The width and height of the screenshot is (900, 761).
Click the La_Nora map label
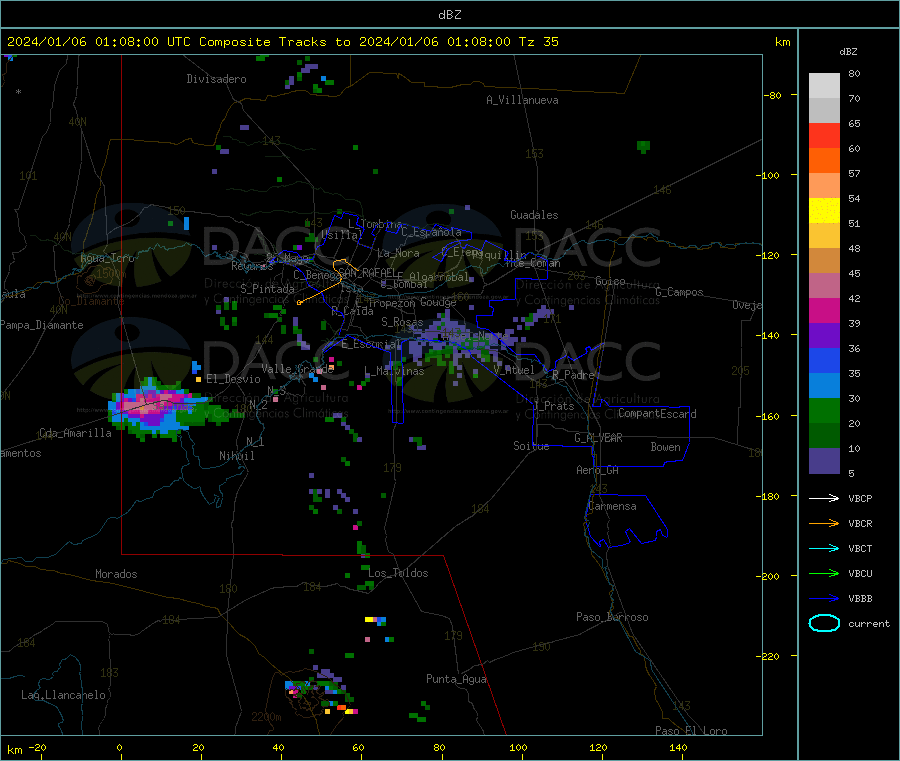coord(398,254)
